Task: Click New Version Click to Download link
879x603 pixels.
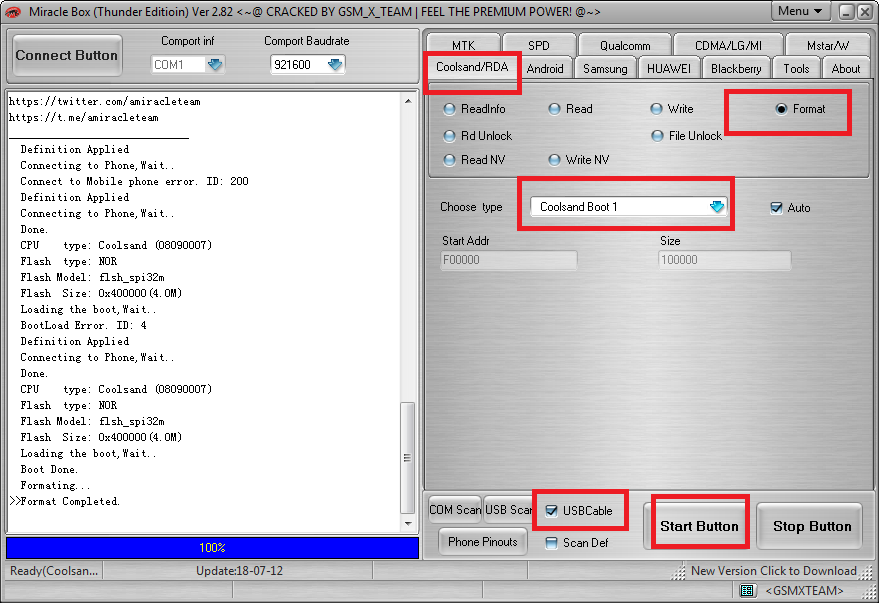Action: [x=774, y=570]
